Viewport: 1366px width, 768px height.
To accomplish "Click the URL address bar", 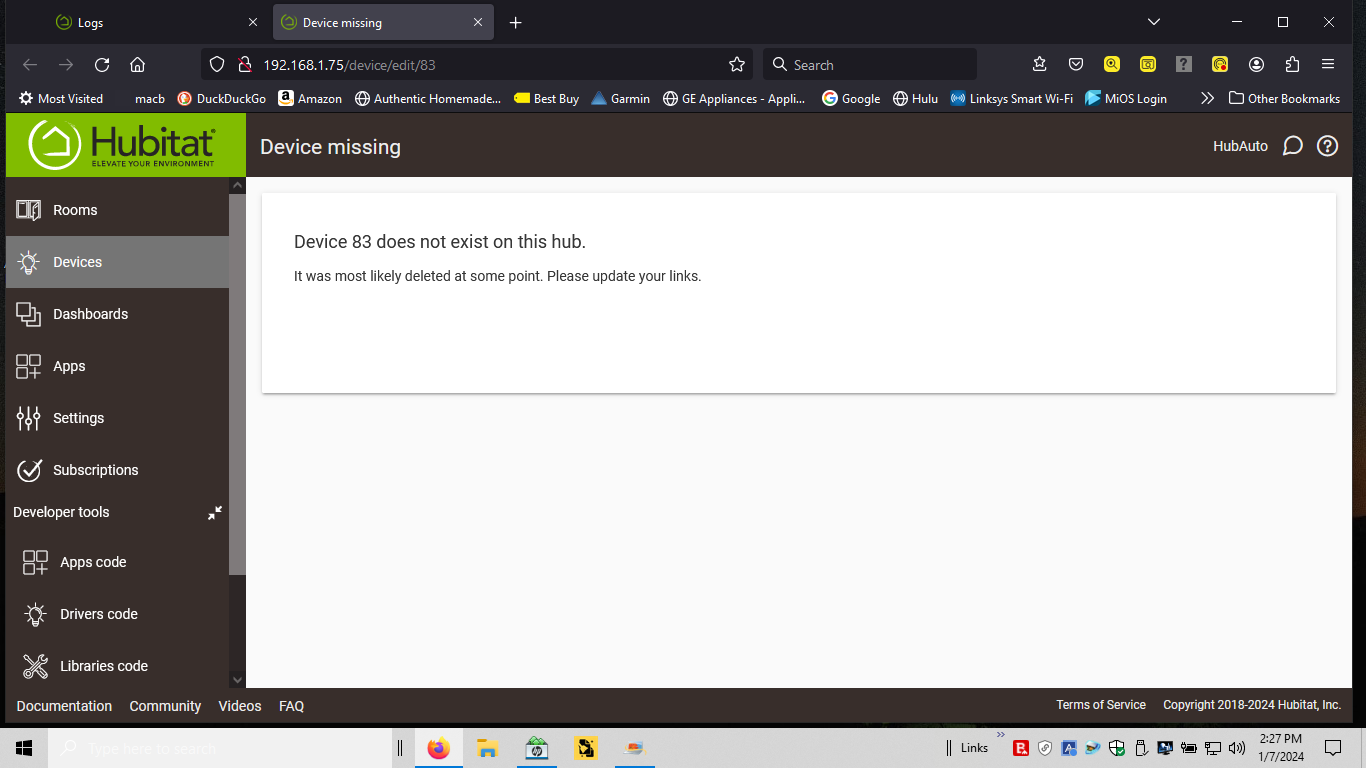I will 480,65.
